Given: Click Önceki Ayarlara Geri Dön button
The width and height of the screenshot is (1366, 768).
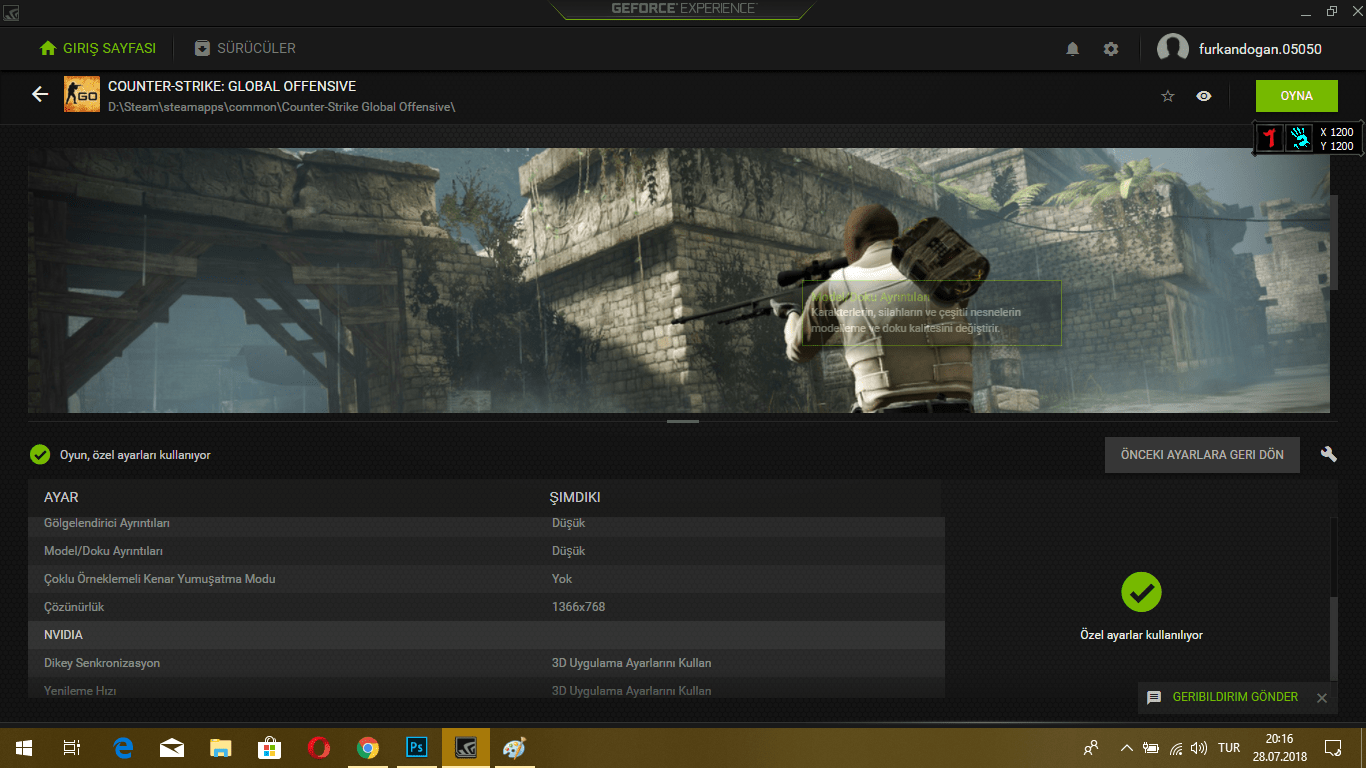Looking at the screenshot, I should [x=1202, y=455].
